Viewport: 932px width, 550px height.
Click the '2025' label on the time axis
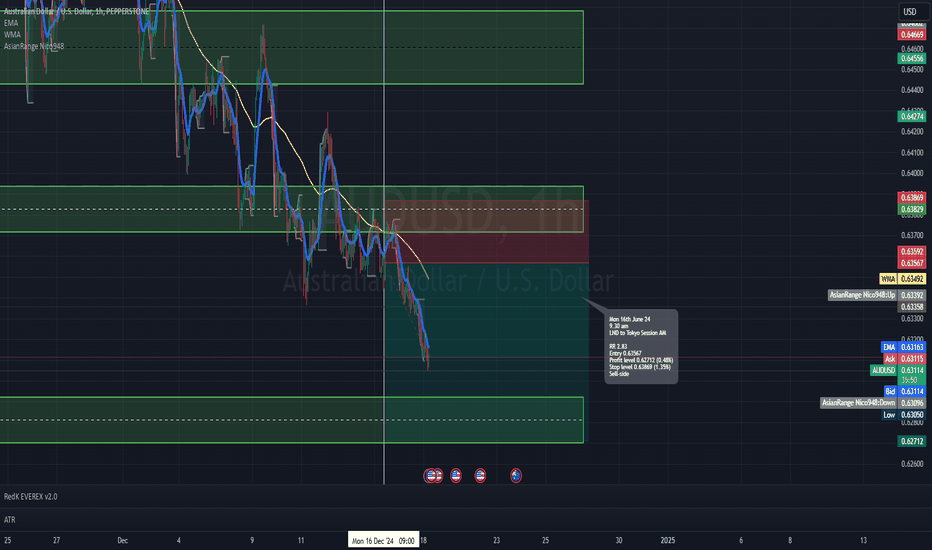coord(667,540)
